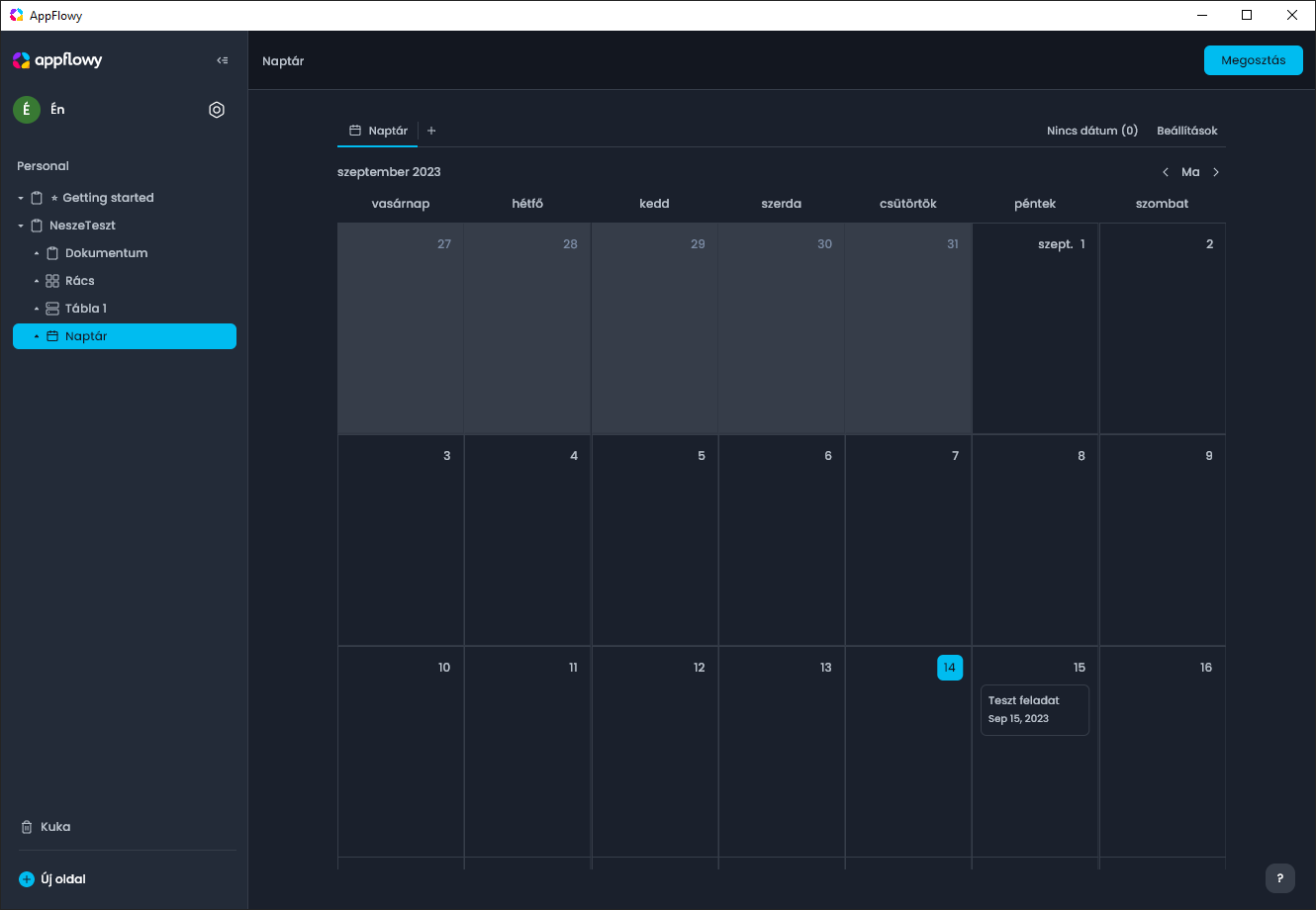Click the day 15 number
The height and width of the screenshot is (910, 1316).
pos(1080,668)
